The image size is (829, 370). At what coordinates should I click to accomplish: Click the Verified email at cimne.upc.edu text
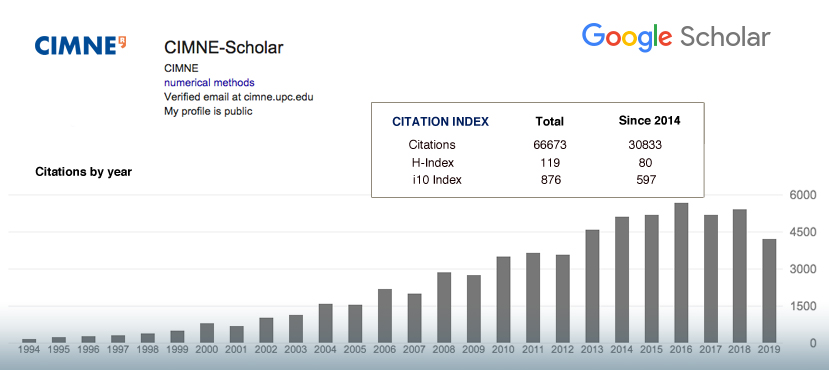239,97
